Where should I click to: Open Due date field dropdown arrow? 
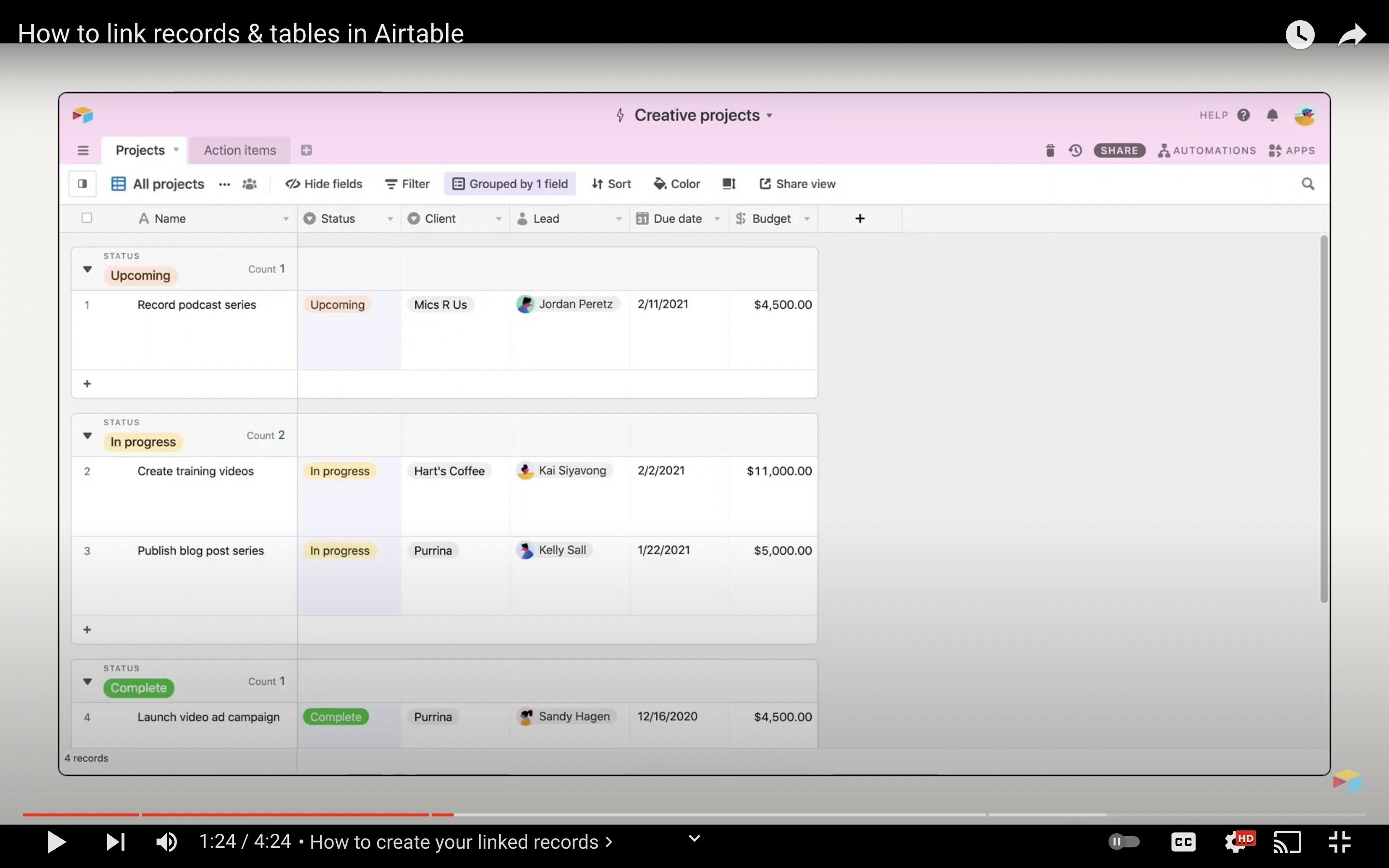(x=717, y=219)
